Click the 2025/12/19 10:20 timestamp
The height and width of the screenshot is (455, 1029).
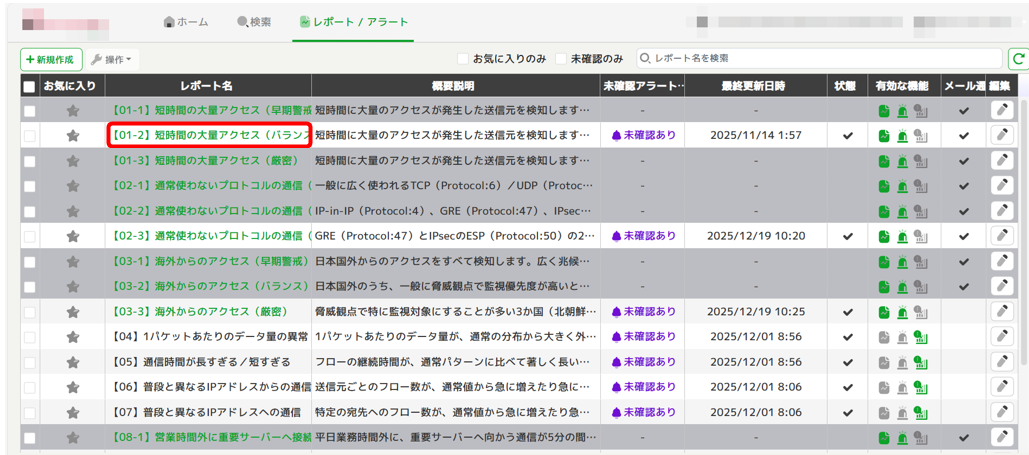point(758,236)
